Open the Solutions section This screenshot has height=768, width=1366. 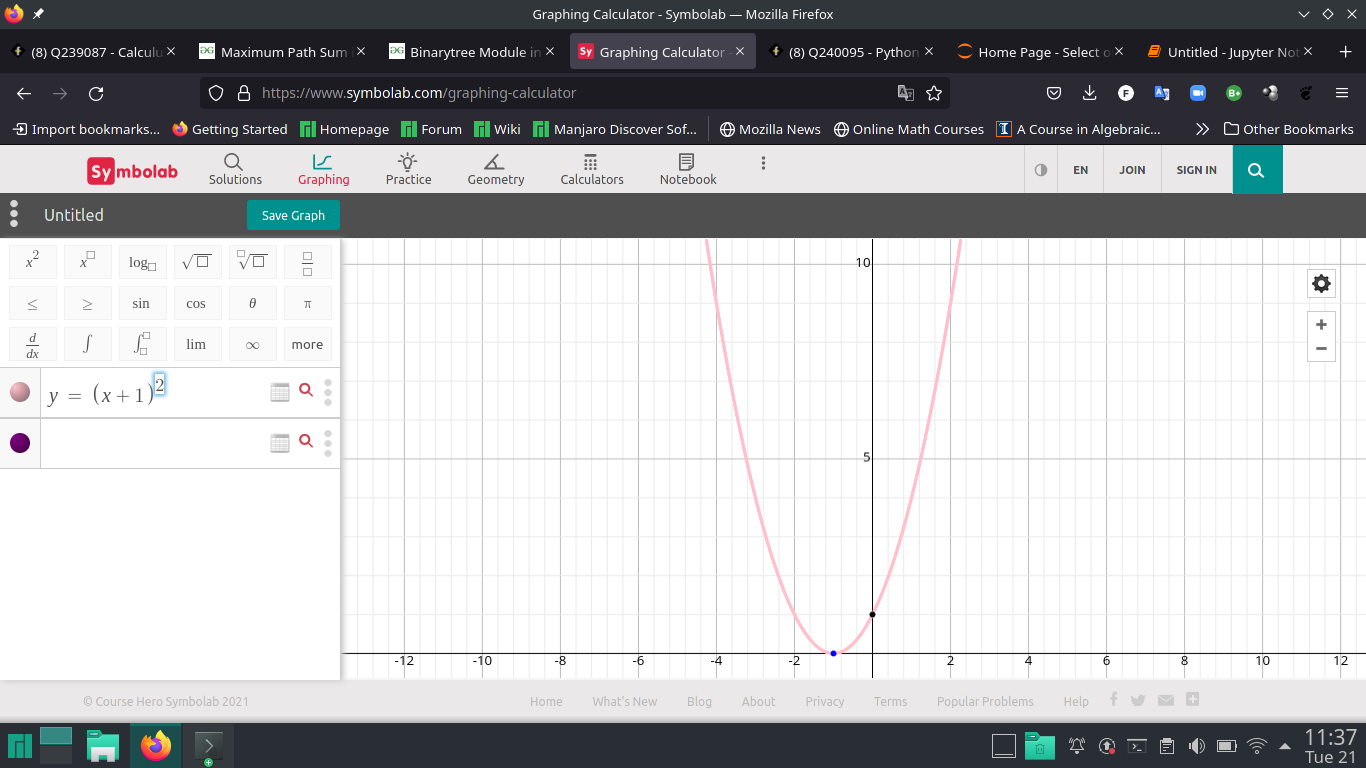235,169
